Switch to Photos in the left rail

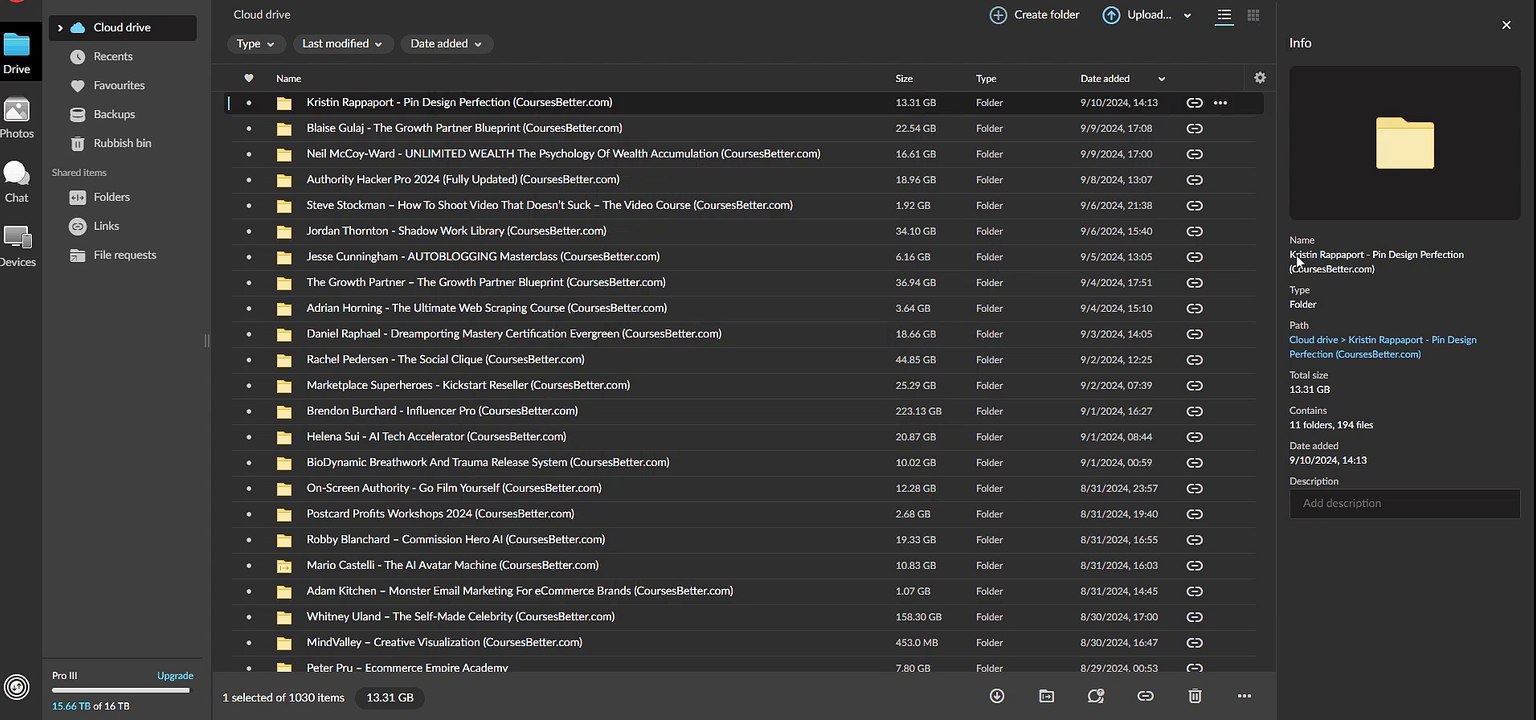[x=17, y=118]
